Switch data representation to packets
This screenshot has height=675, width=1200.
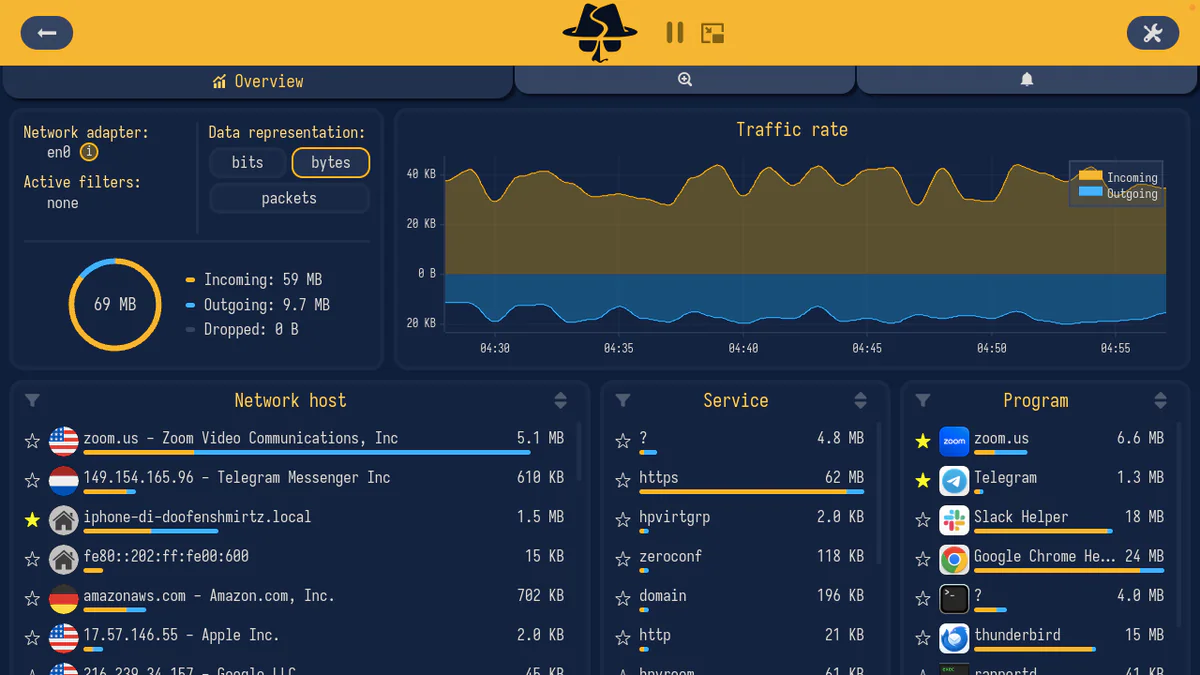[288, 197]
